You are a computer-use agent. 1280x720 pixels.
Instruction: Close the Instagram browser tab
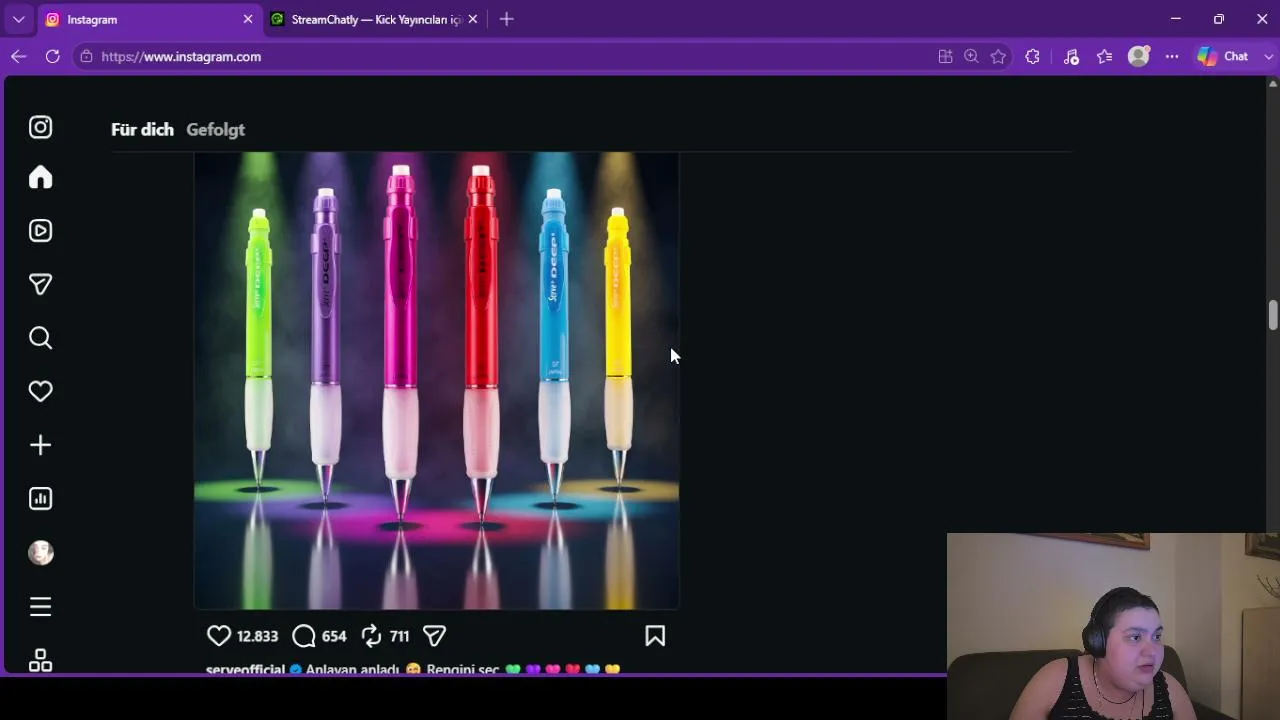pos(248,19)
